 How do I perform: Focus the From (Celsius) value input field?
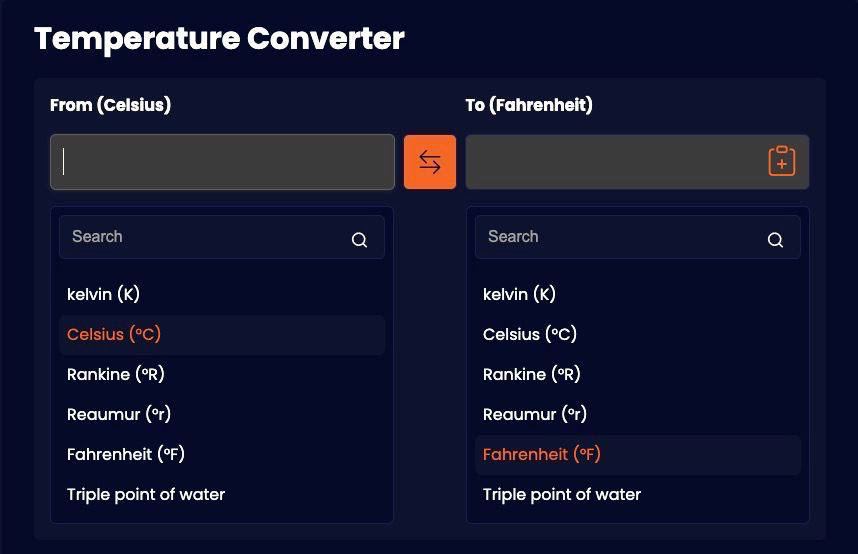click(222, 162)
